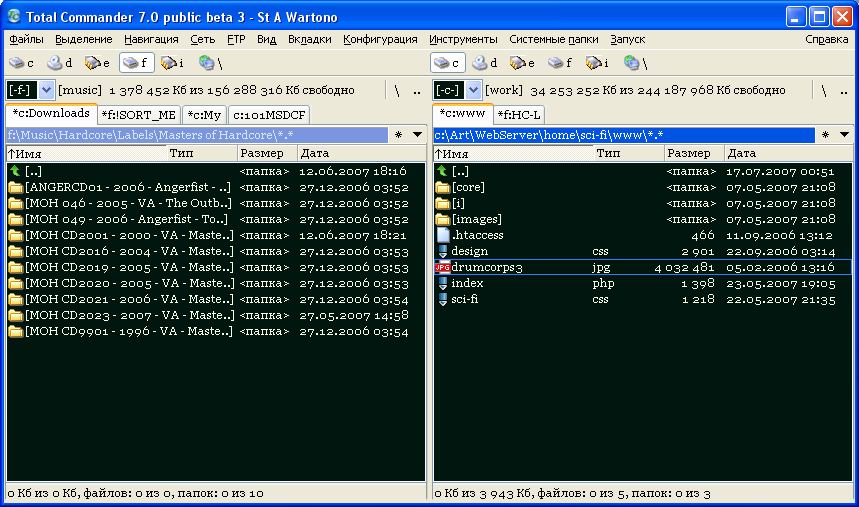Select the index php file icon
The height and width of the screenshot is (507, 859).
pyautogui.click(x=443, y=283)
